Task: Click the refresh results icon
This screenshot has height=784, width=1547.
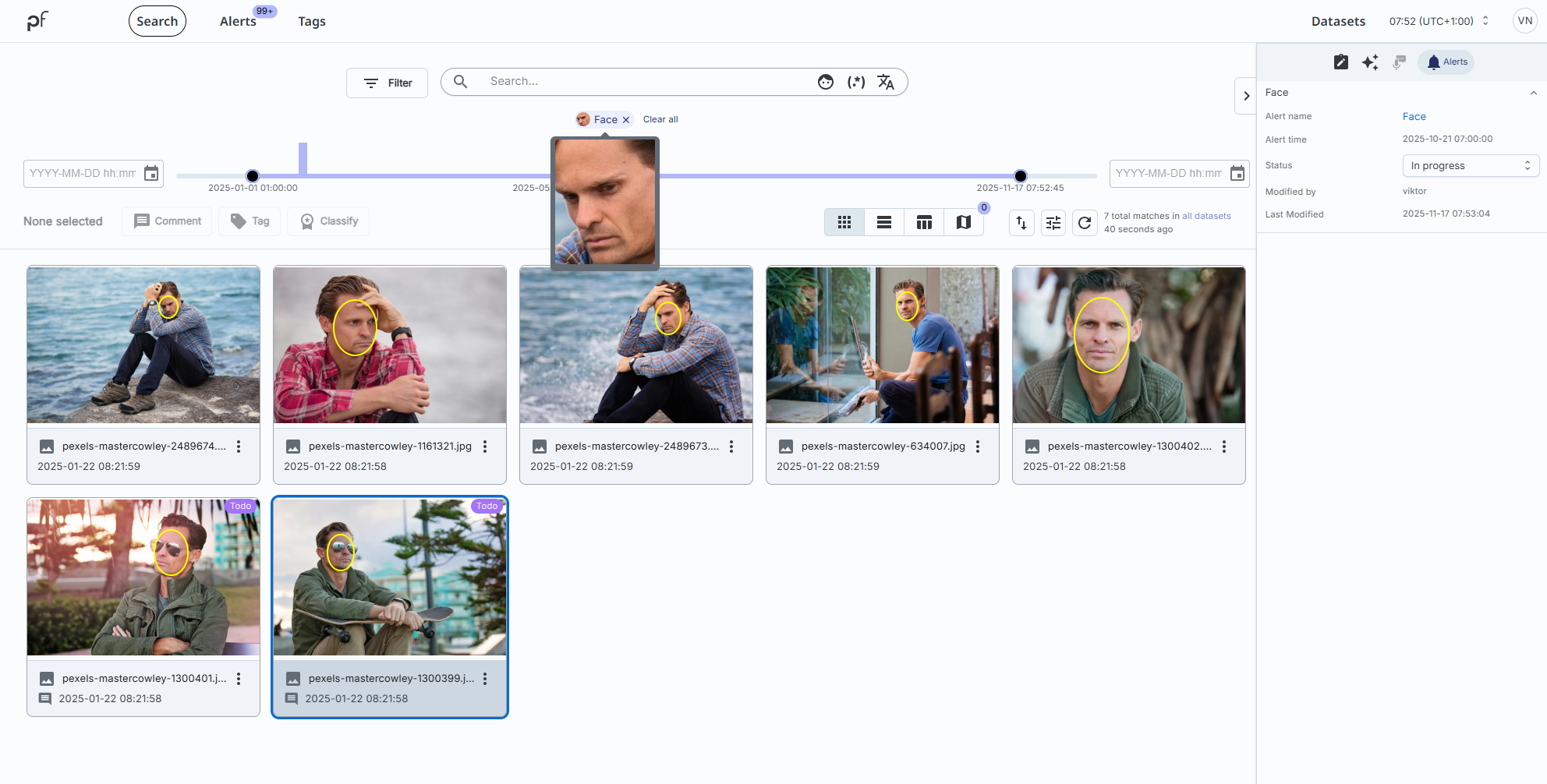Action: tap(1085, 223)
